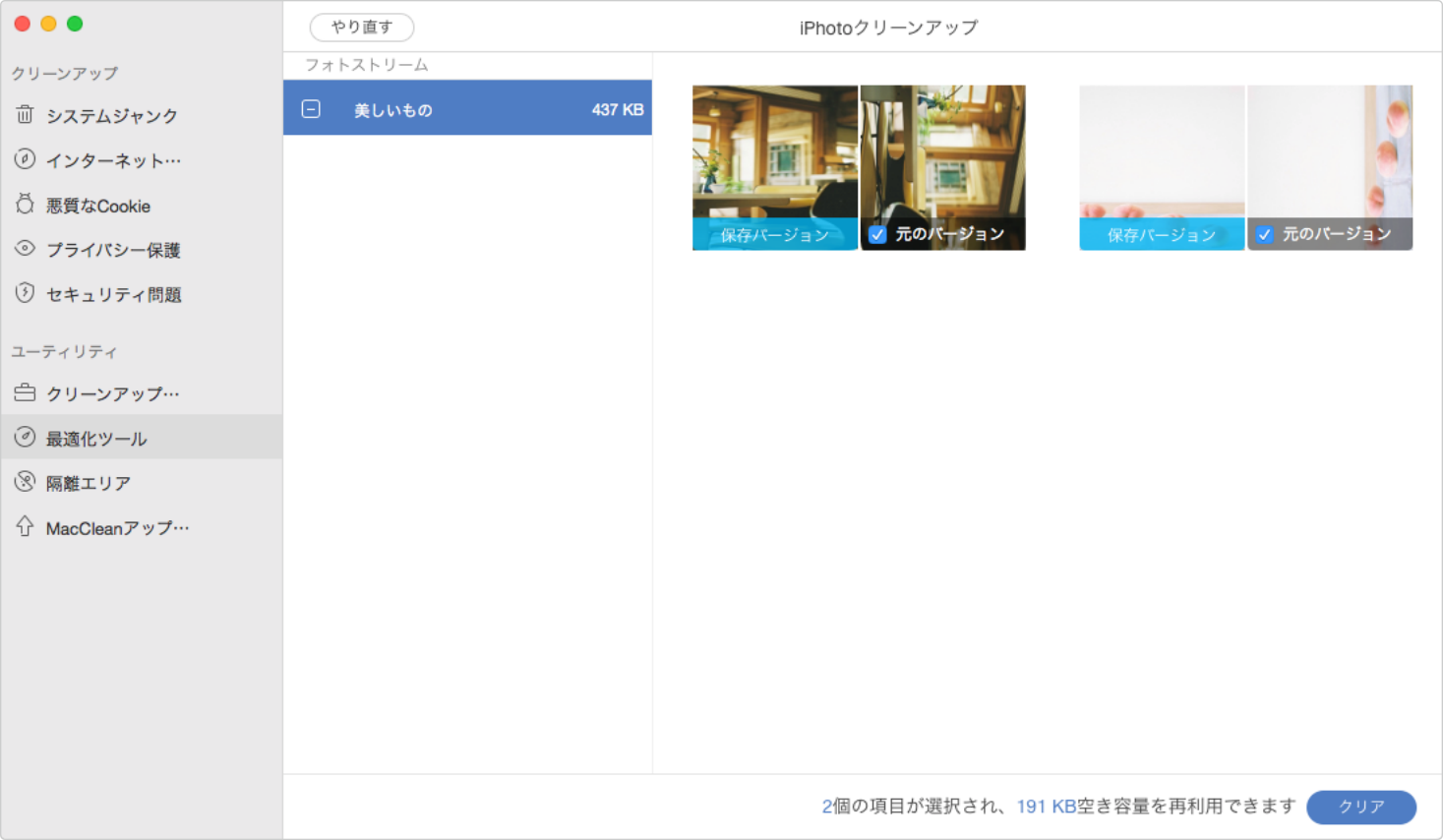1443x840 pixels.
Task: Click the Internet compass icon in sidebar
Action: (x=25, y=159)
